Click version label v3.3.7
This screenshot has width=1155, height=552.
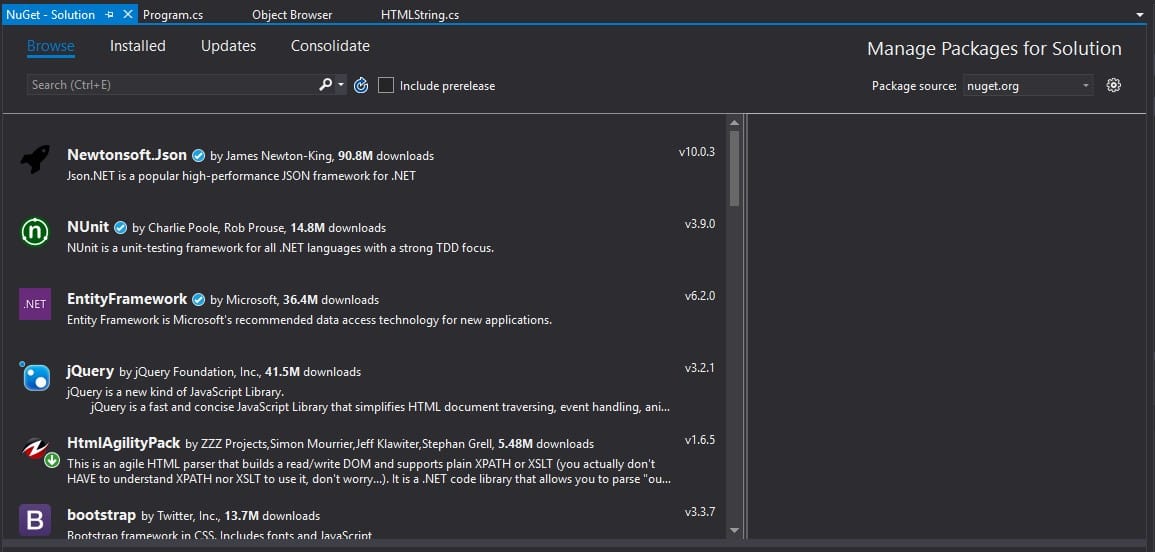tap(700, 511)
